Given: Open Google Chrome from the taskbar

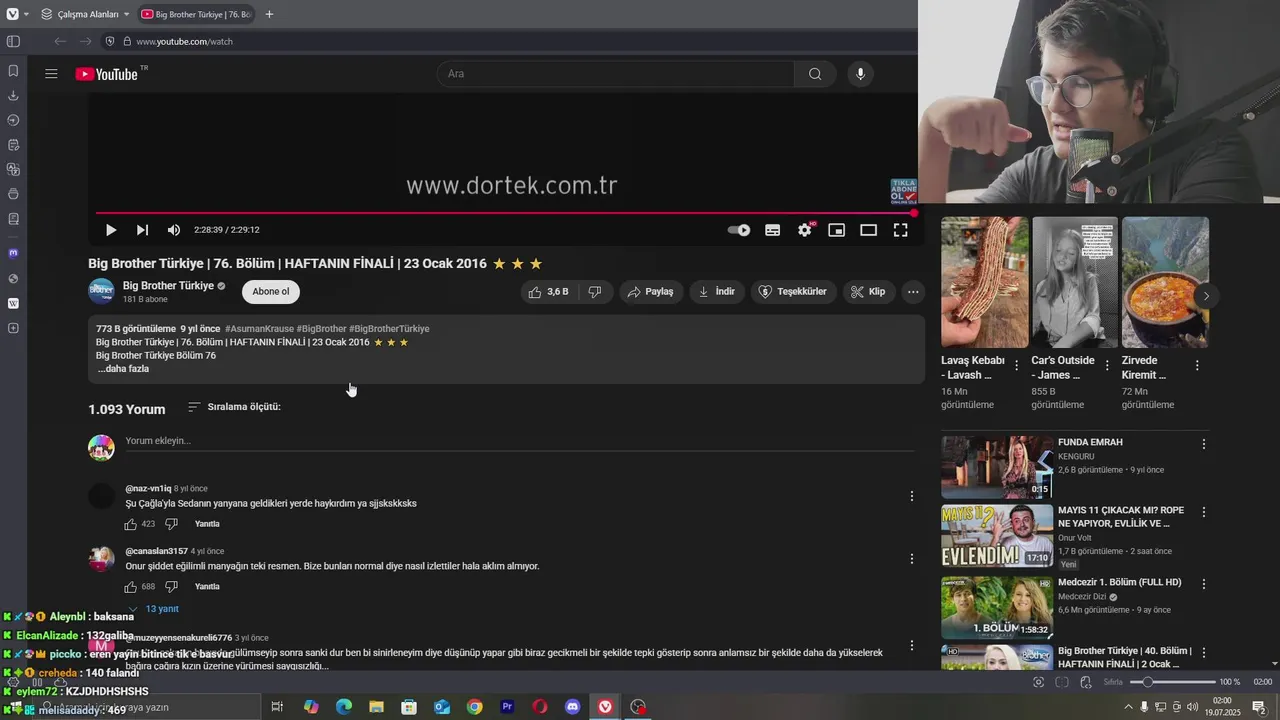Looking at the screenshot, I should click(x=474, y=707).
